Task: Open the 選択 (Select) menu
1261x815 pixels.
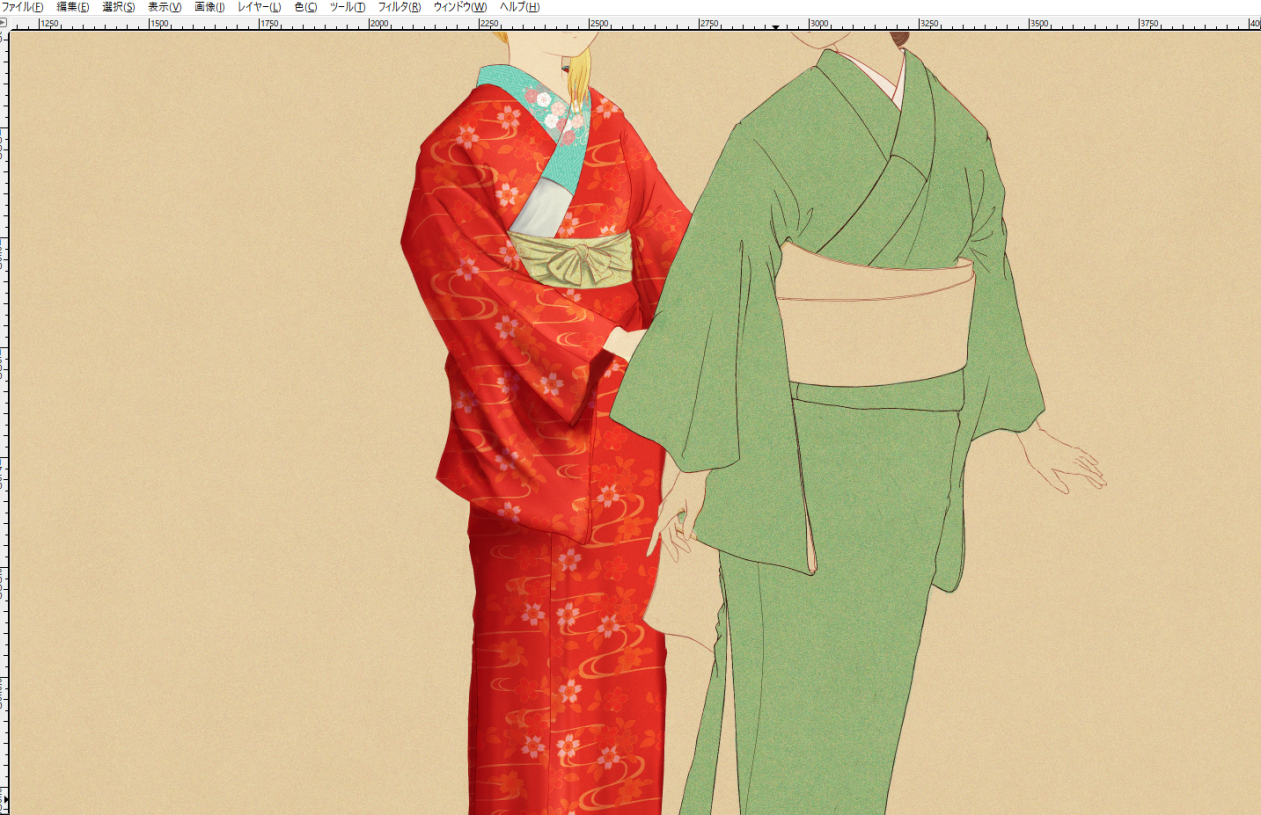Action: pyautogui.click(x=118, y=7)
